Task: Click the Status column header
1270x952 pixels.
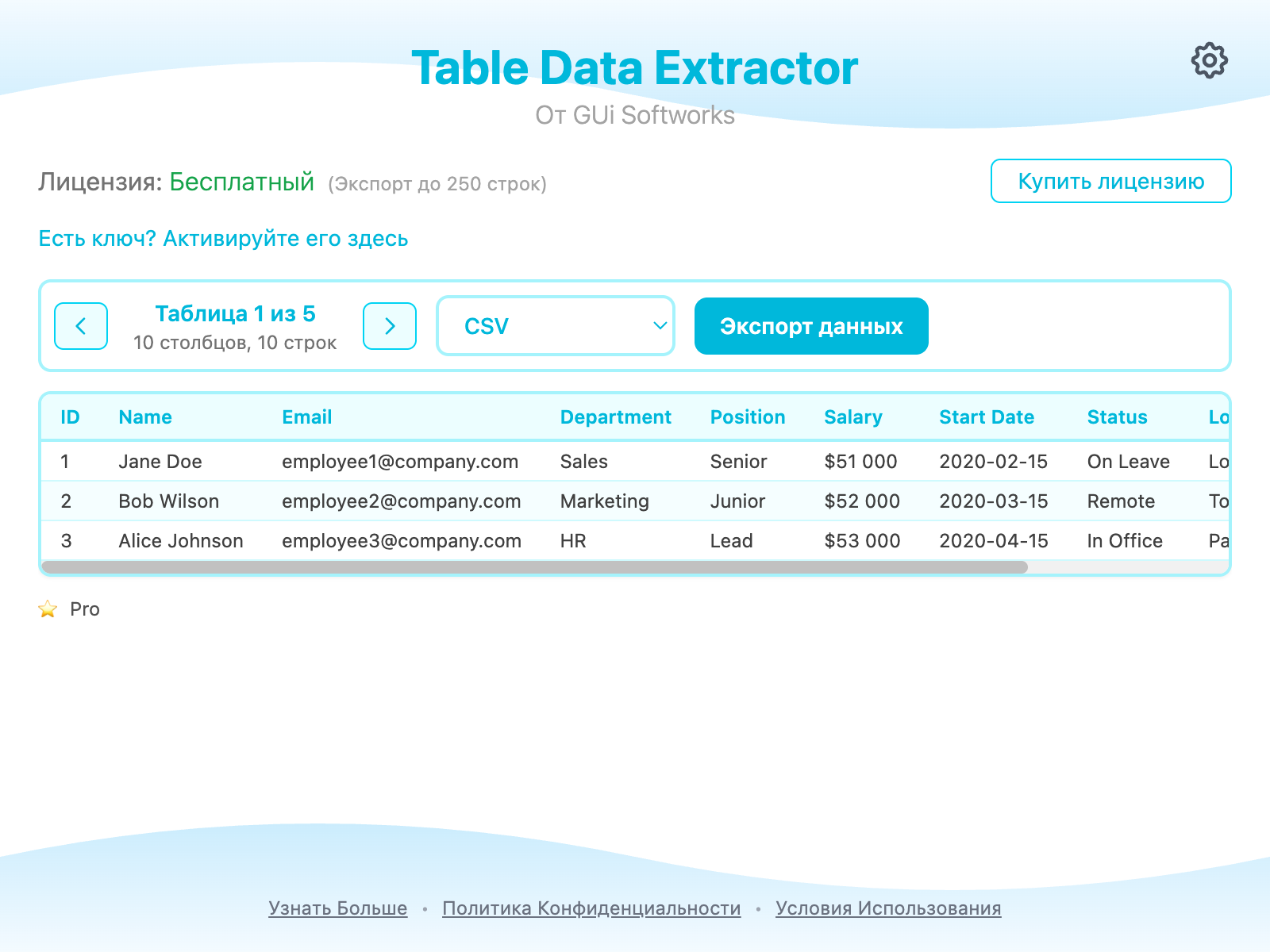Action: pos(1117,417)
